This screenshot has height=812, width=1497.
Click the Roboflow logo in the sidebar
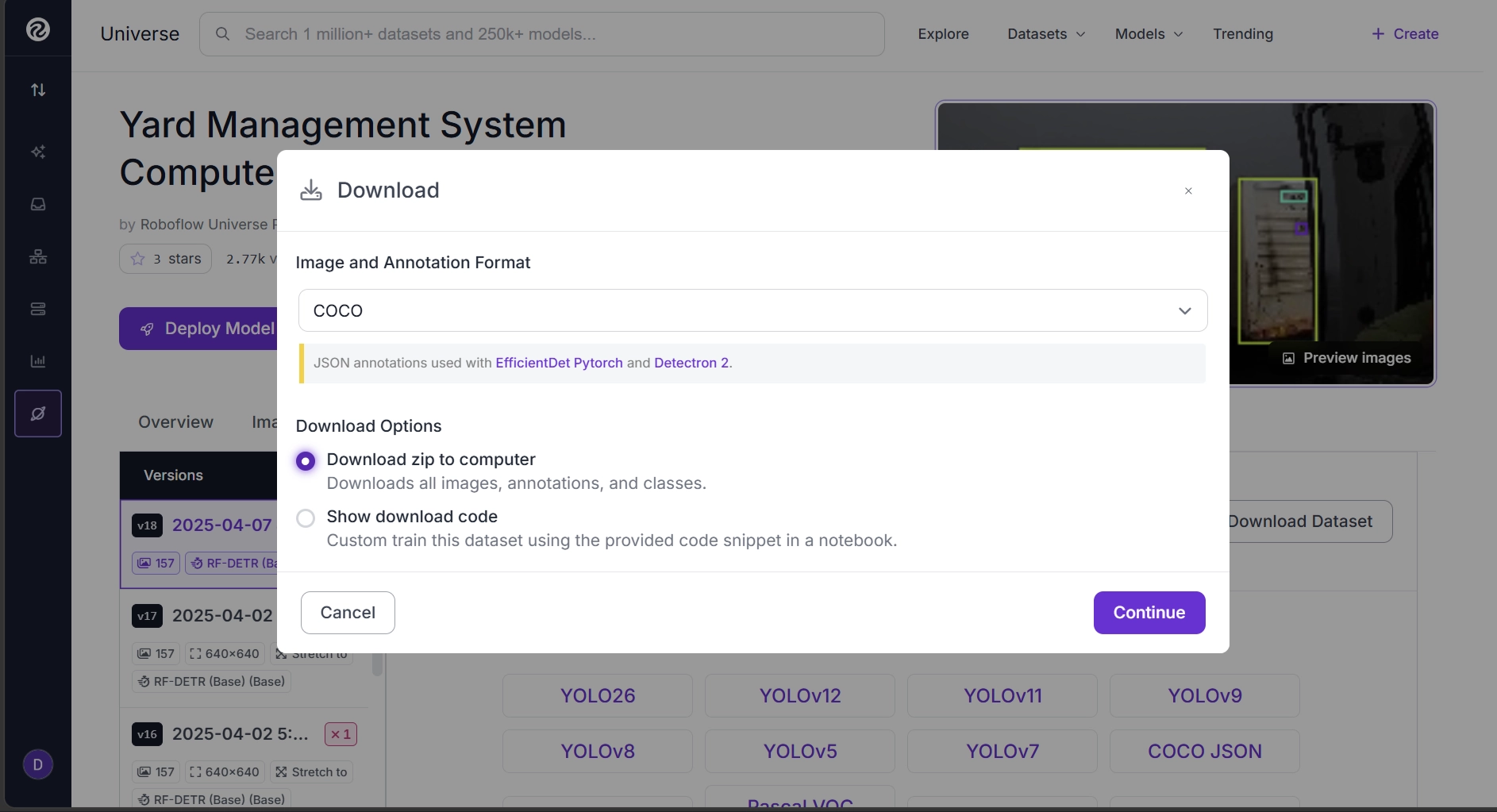tap(38, 29)
